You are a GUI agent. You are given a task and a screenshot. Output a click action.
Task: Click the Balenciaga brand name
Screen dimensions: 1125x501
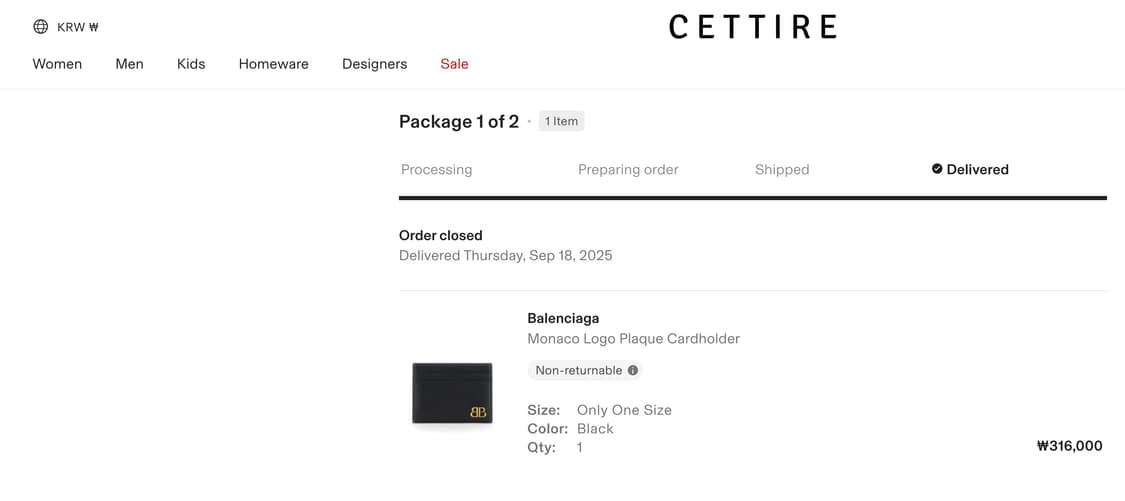tap(563, 318)
